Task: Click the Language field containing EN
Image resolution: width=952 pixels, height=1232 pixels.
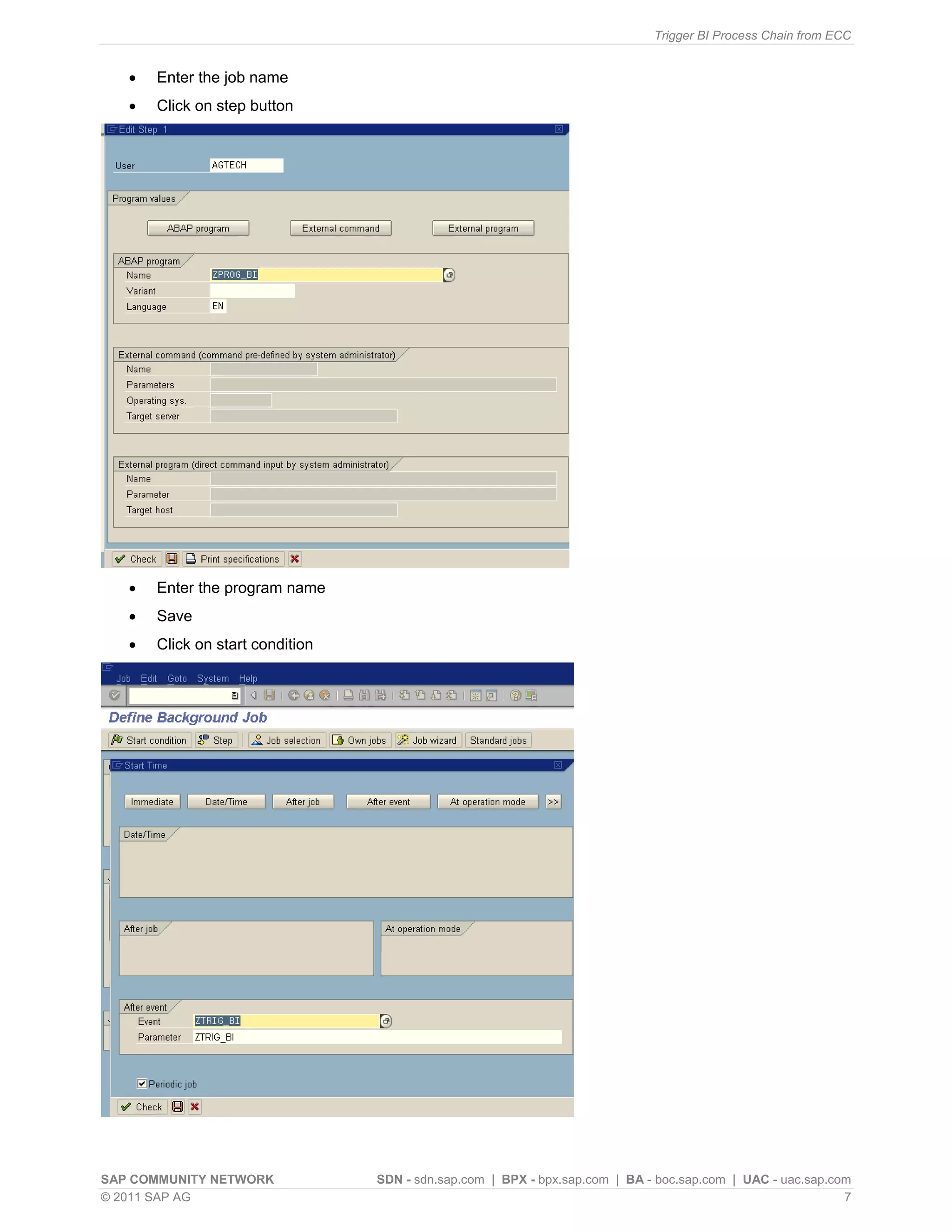Action: pyautogui.click(x=218, y=306)
